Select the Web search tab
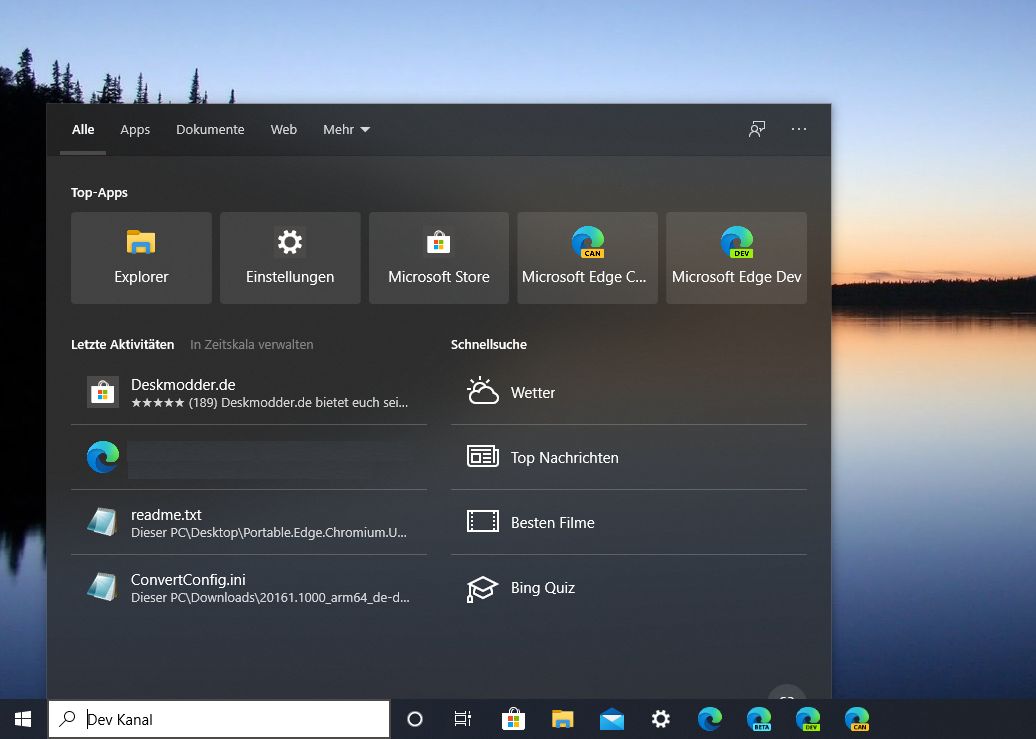 coord(283,130)
